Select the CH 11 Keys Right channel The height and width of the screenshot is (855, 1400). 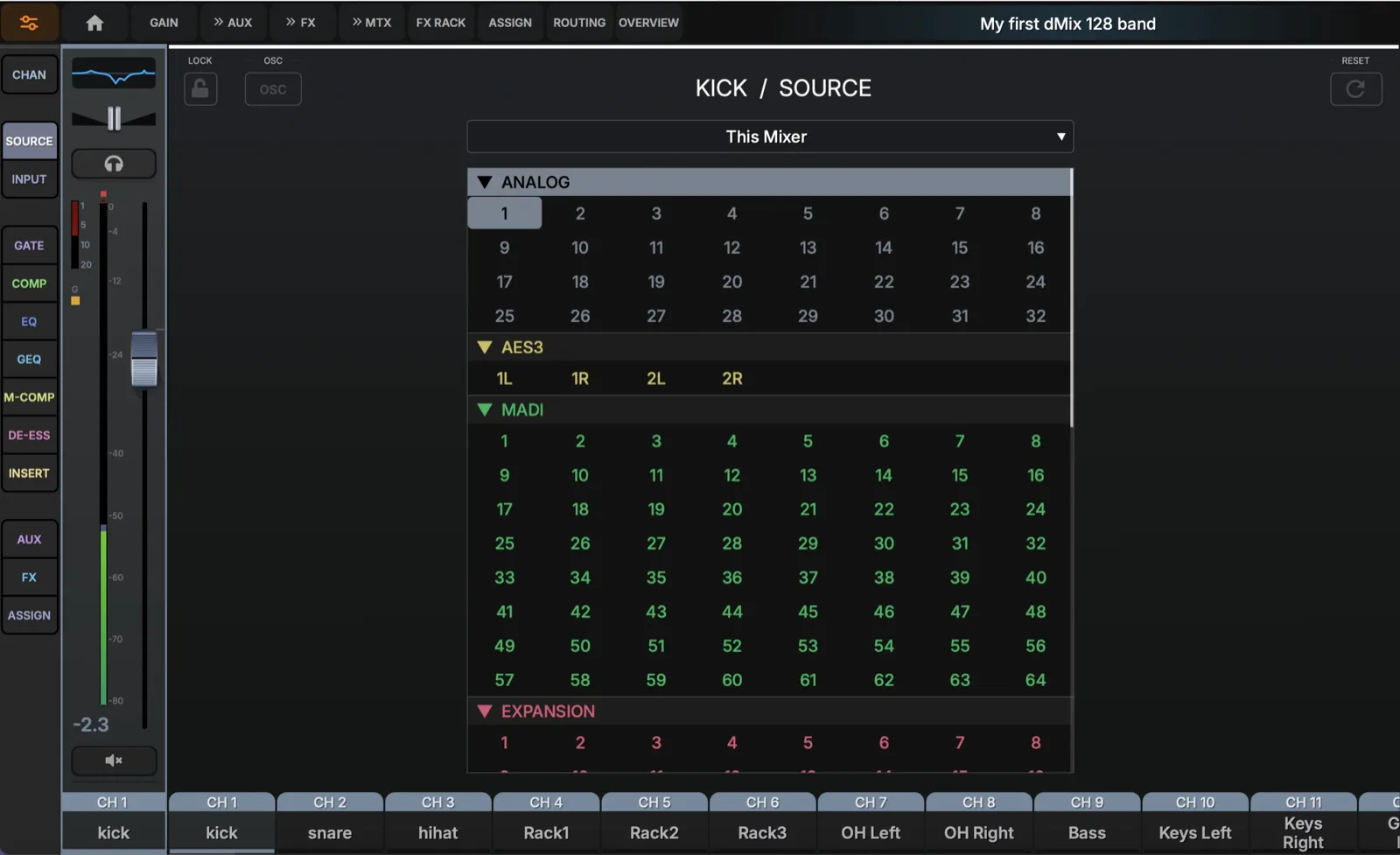1304,823
